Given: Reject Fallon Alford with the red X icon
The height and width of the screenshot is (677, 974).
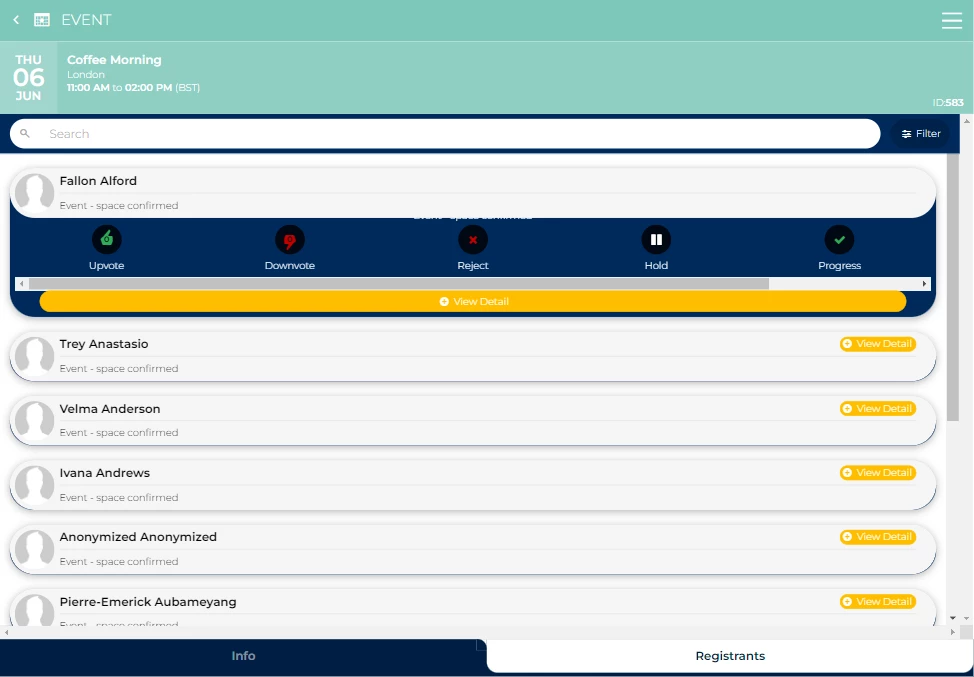Looking at the screenshot, I should pos(473,240).
